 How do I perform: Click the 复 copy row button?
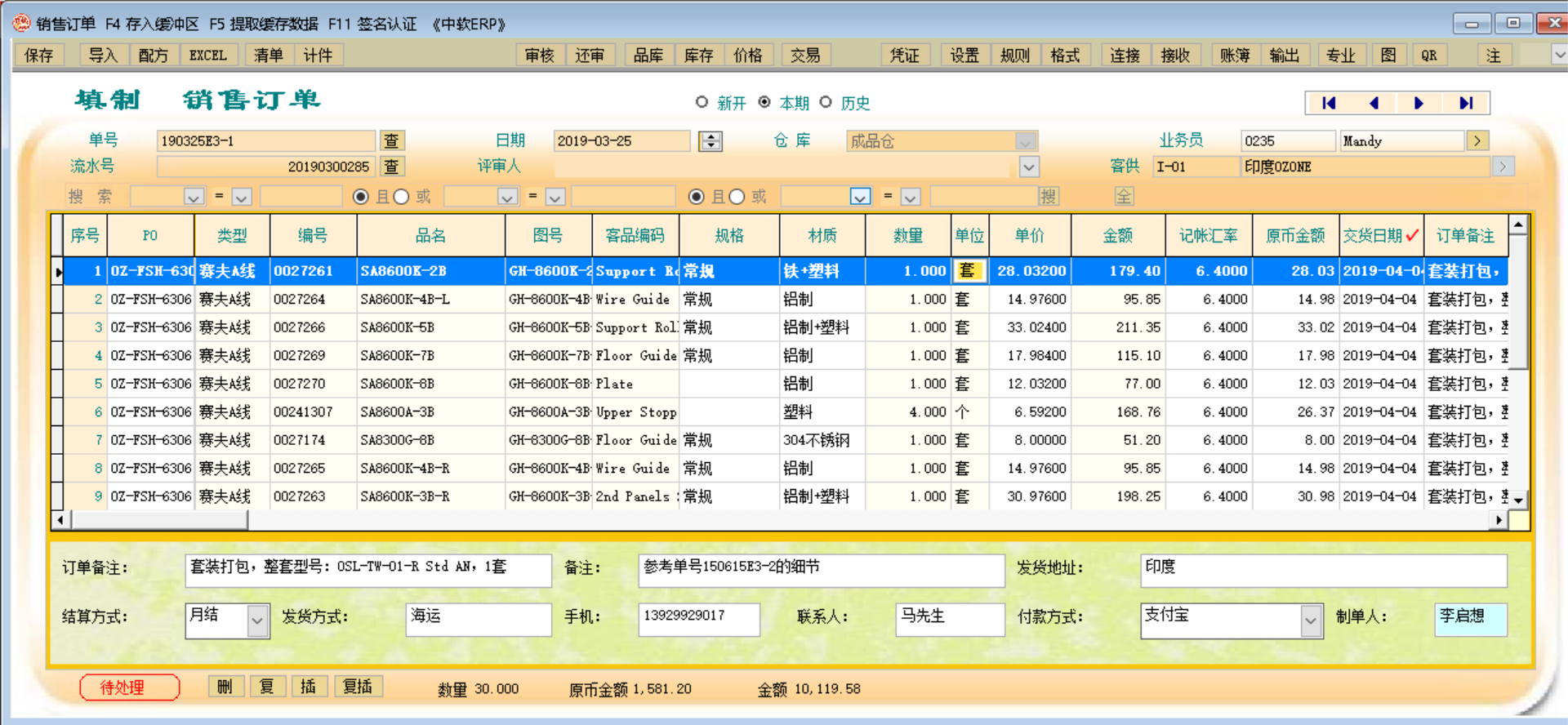click(x=267, y=687)
